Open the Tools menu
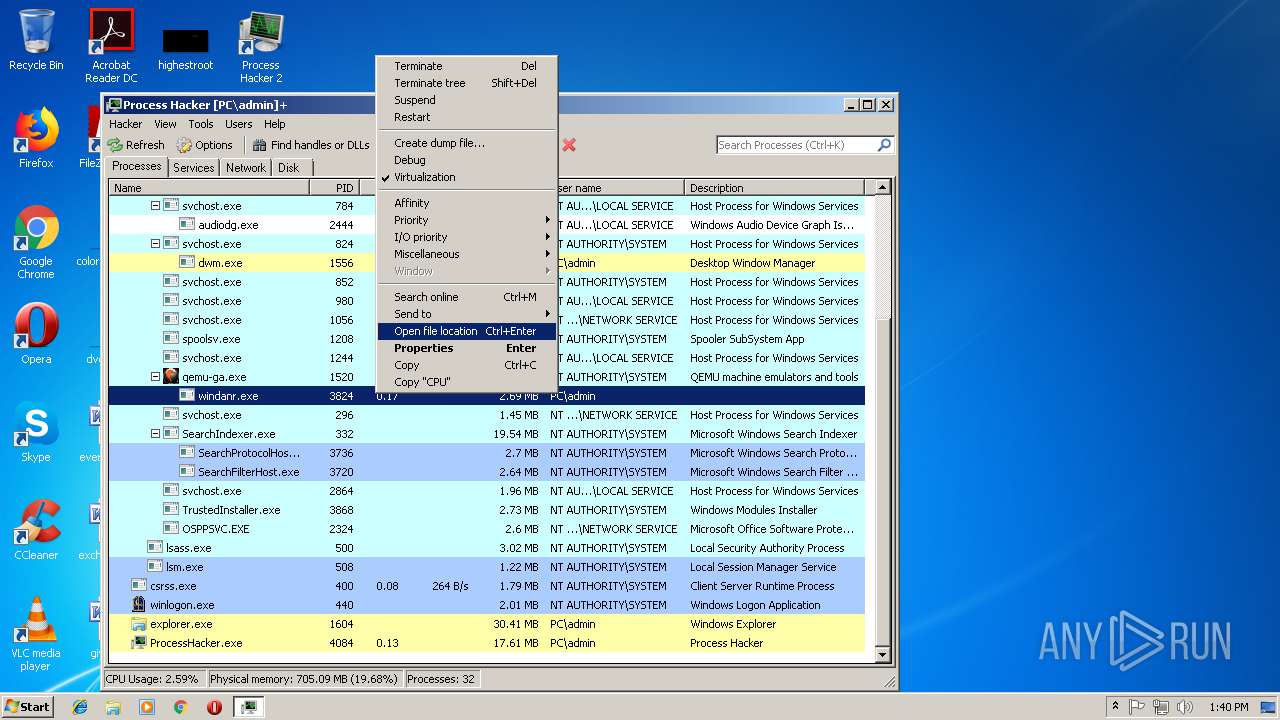Viewport: 1280px width, 720px height. click(x=201, y=124)
